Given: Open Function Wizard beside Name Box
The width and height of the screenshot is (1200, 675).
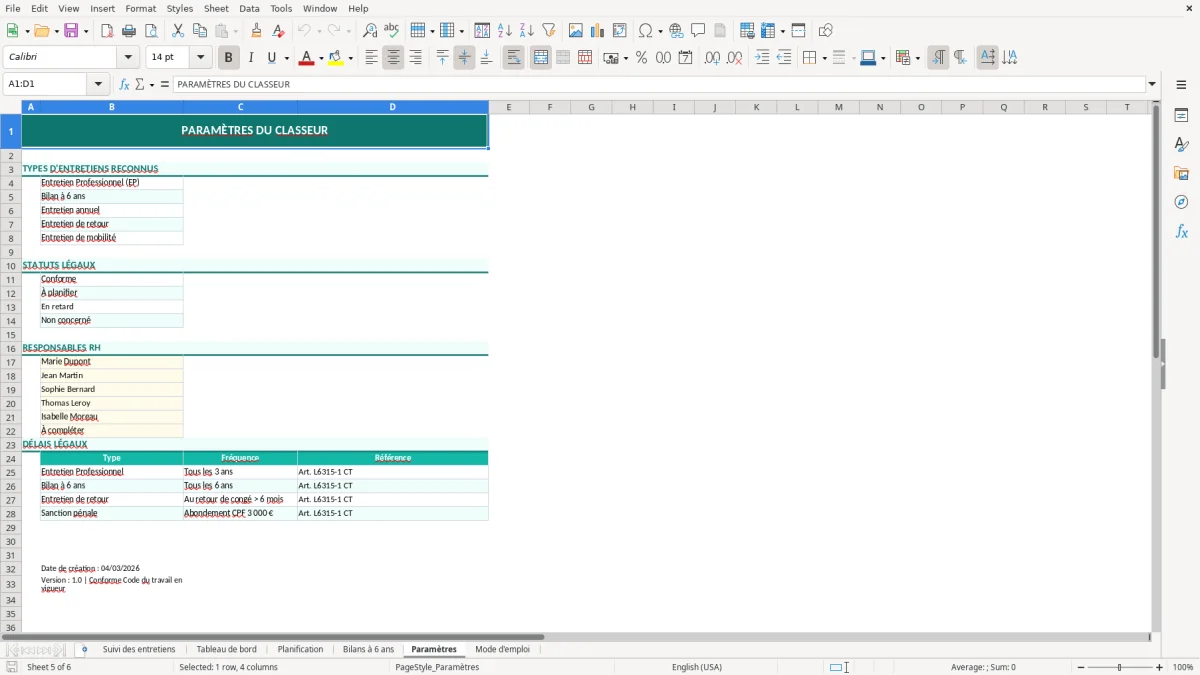Looking at the screenshot, I should click(125, 84).
